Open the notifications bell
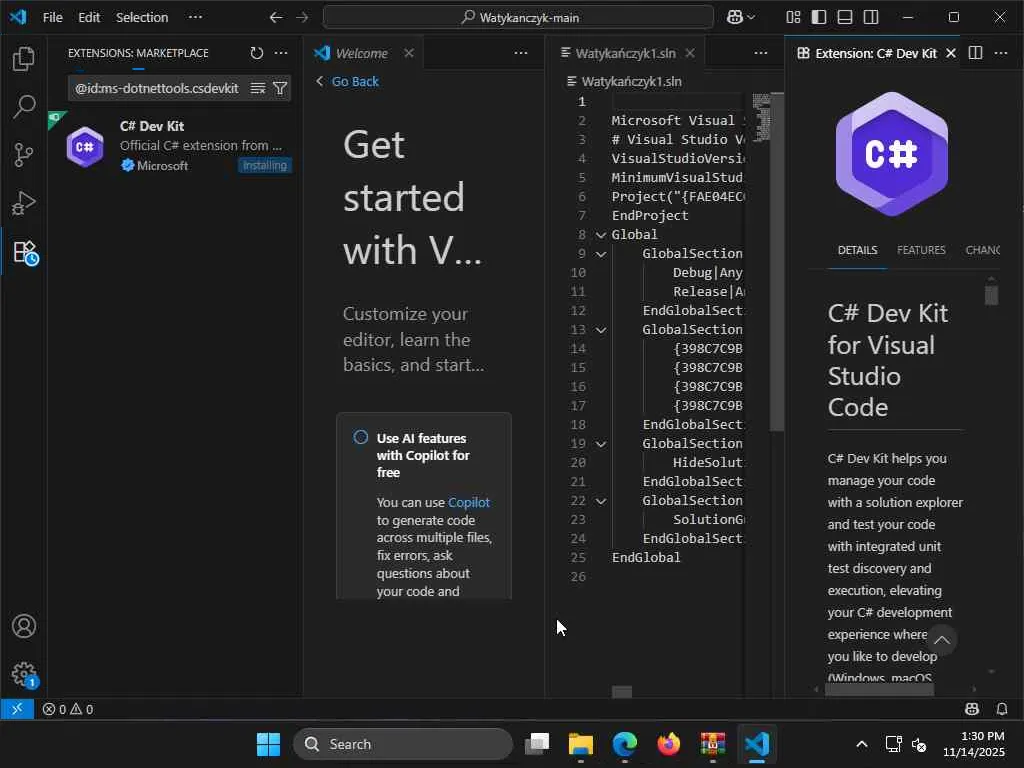This screenshot has height=768, width=1024. tap(1002, 709)
